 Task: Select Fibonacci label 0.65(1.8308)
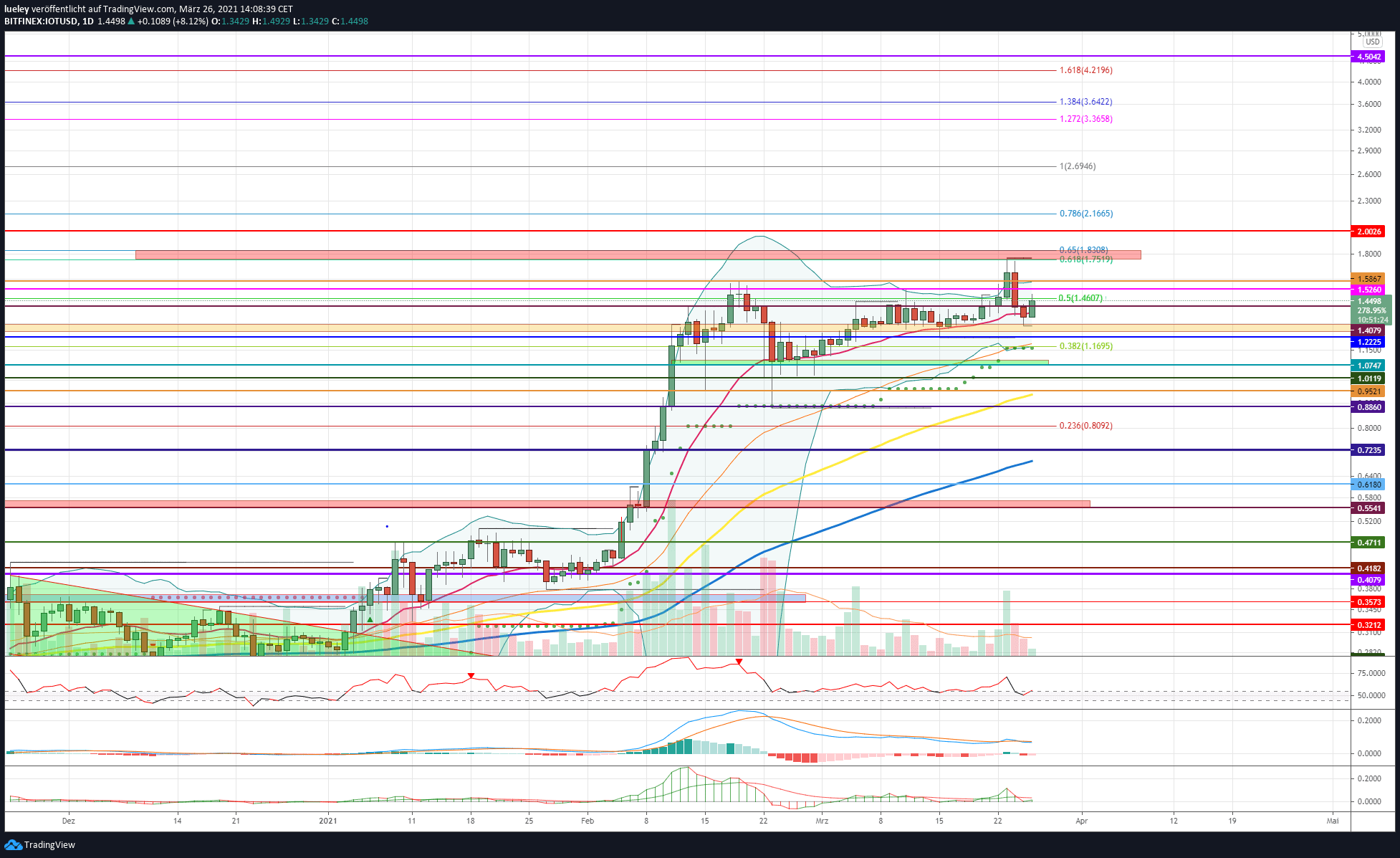pyautogui.click(x=1083, y=250)
